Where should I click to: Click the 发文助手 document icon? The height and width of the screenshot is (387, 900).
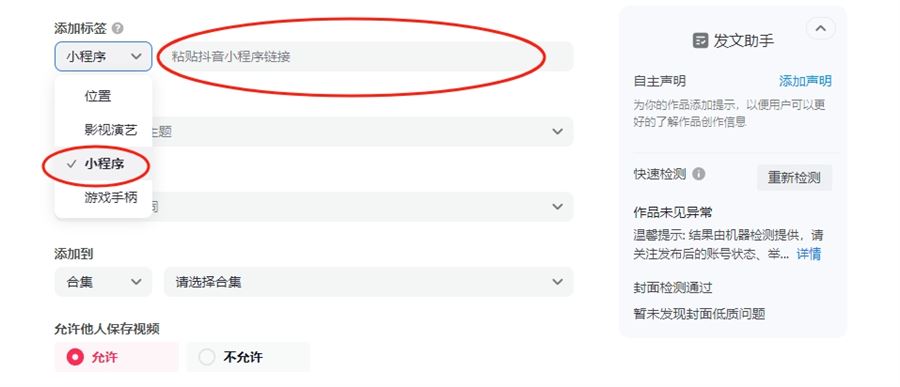(x=700, y=41)
